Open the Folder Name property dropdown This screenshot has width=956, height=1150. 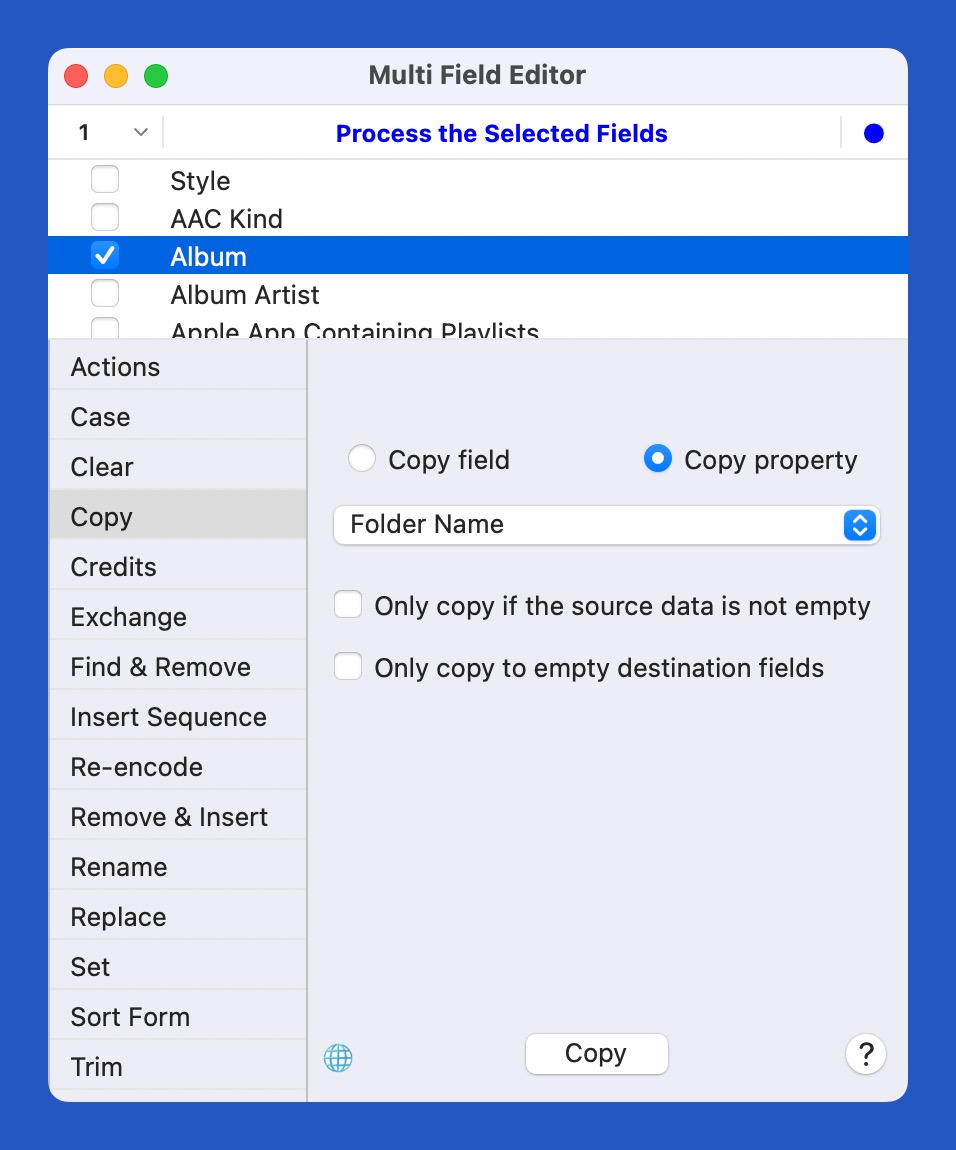[x=606, y=525]
